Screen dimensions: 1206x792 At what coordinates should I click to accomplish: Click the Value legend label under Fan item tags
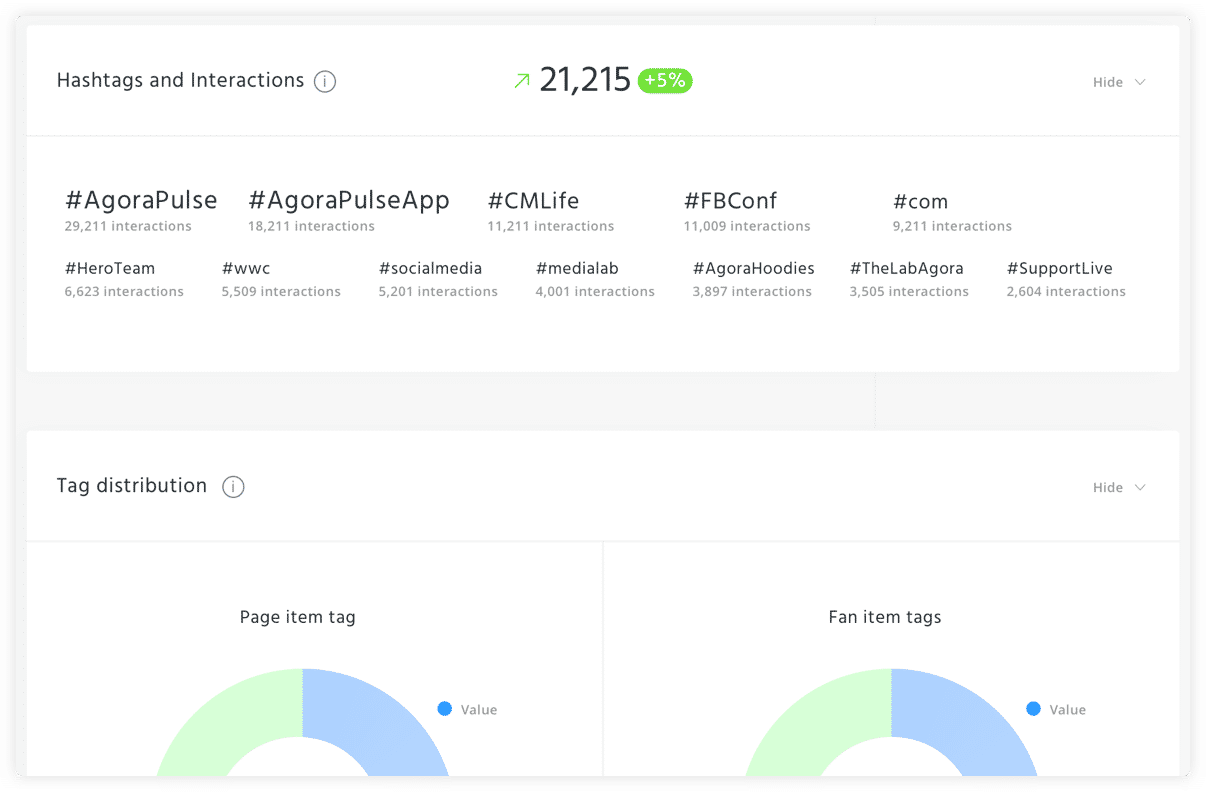point(1067,710)
